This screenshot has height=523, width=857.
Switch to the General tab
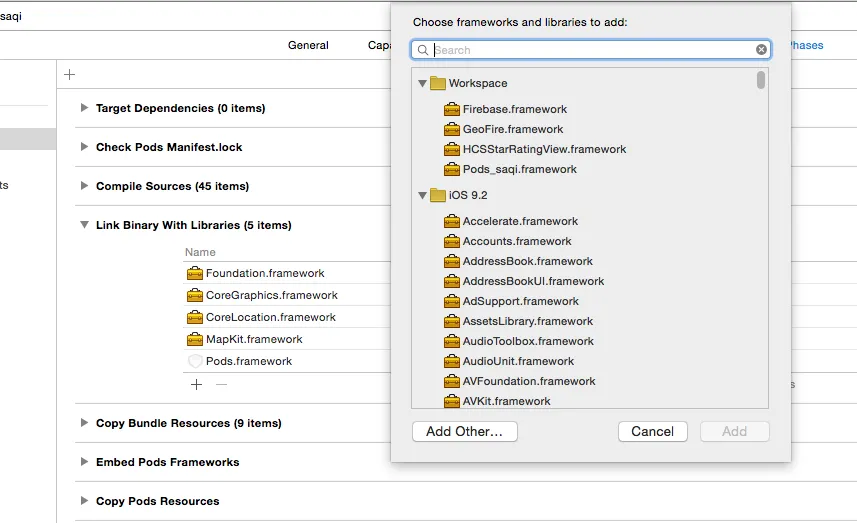[x=308, y=45]
